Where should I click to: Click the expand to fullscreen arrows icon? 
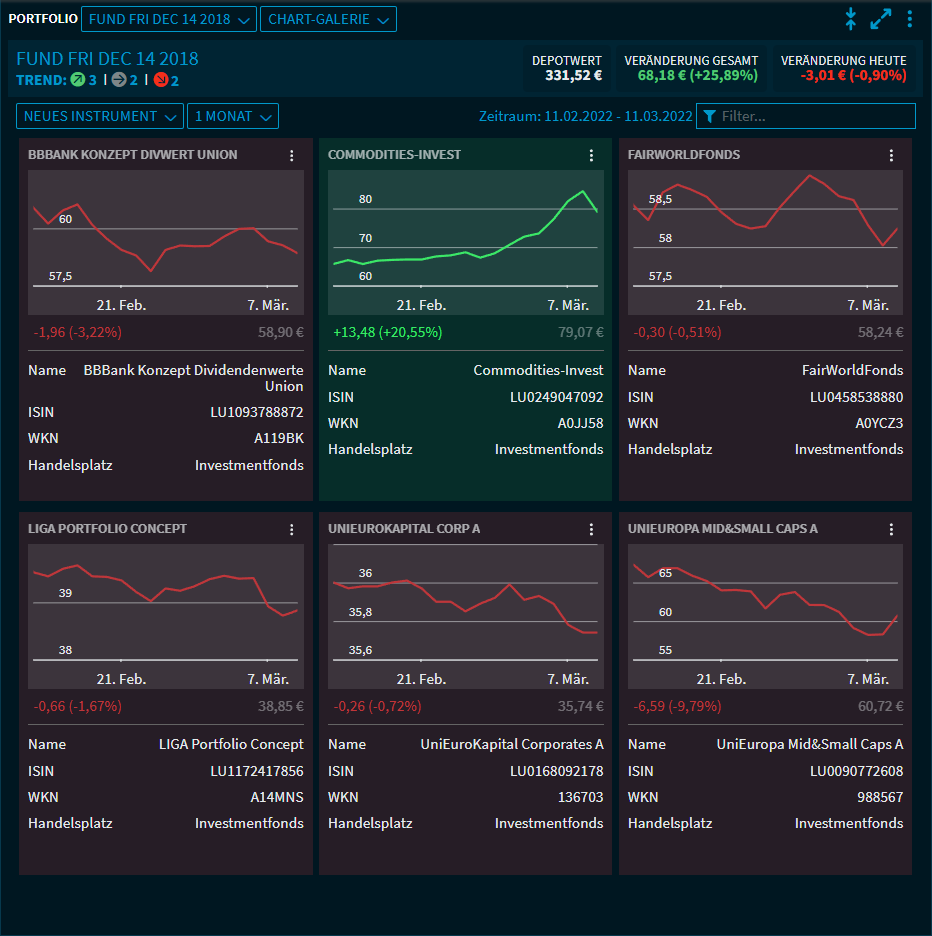coord(880,19)
